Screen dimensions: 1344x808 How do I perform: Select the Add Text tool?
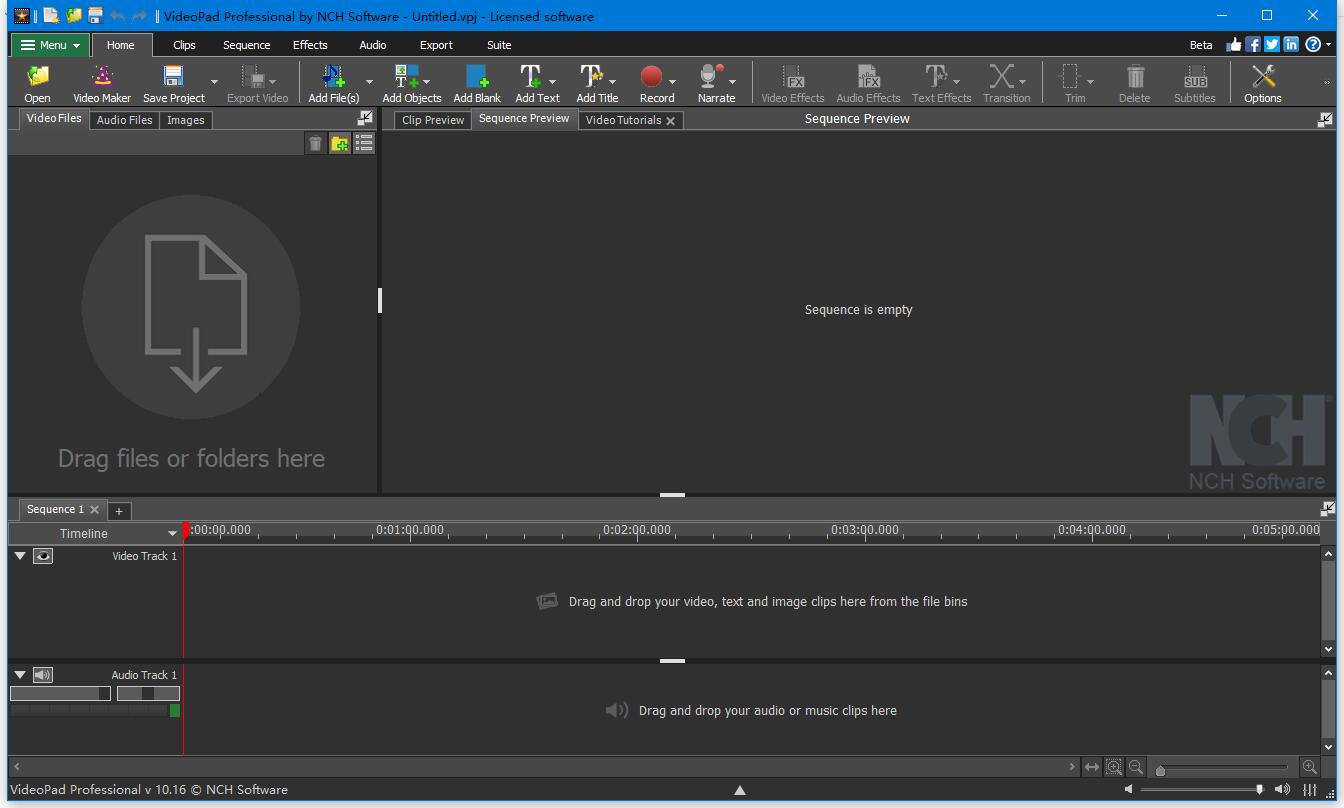(537, 82)
